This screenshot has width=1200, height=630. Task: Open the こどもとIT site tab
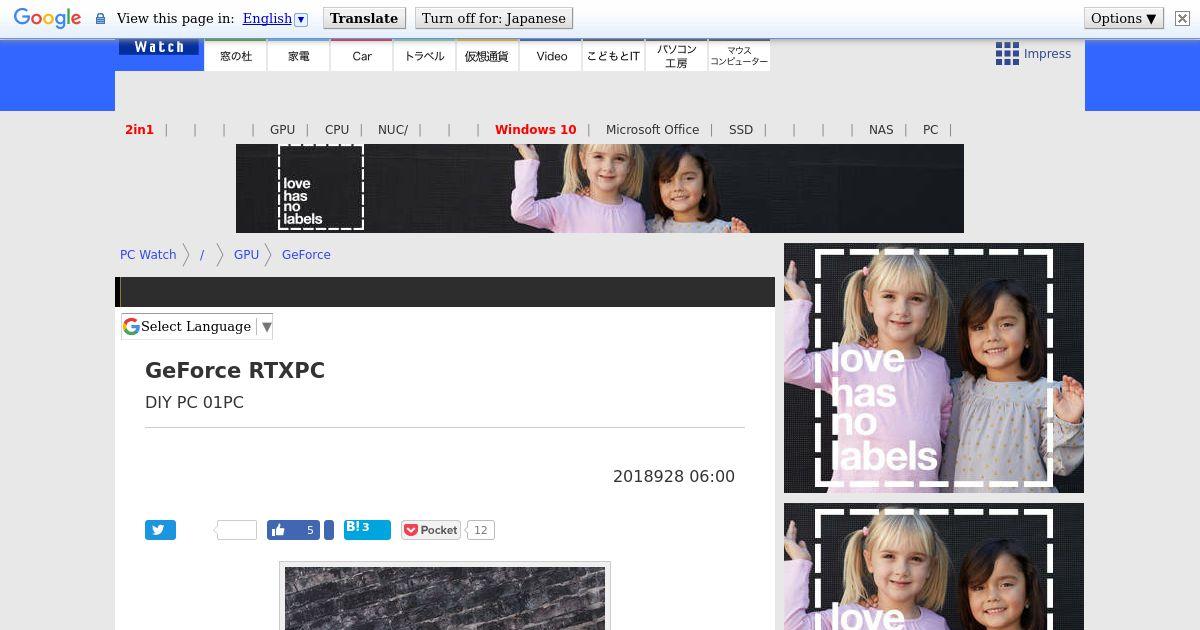pyautogui.click(x=613, y=56)
